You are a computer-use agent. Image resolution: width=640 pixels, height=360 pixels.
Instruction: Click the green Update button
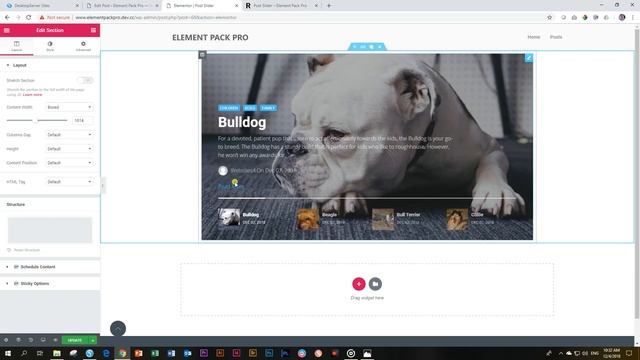[75, 340]
